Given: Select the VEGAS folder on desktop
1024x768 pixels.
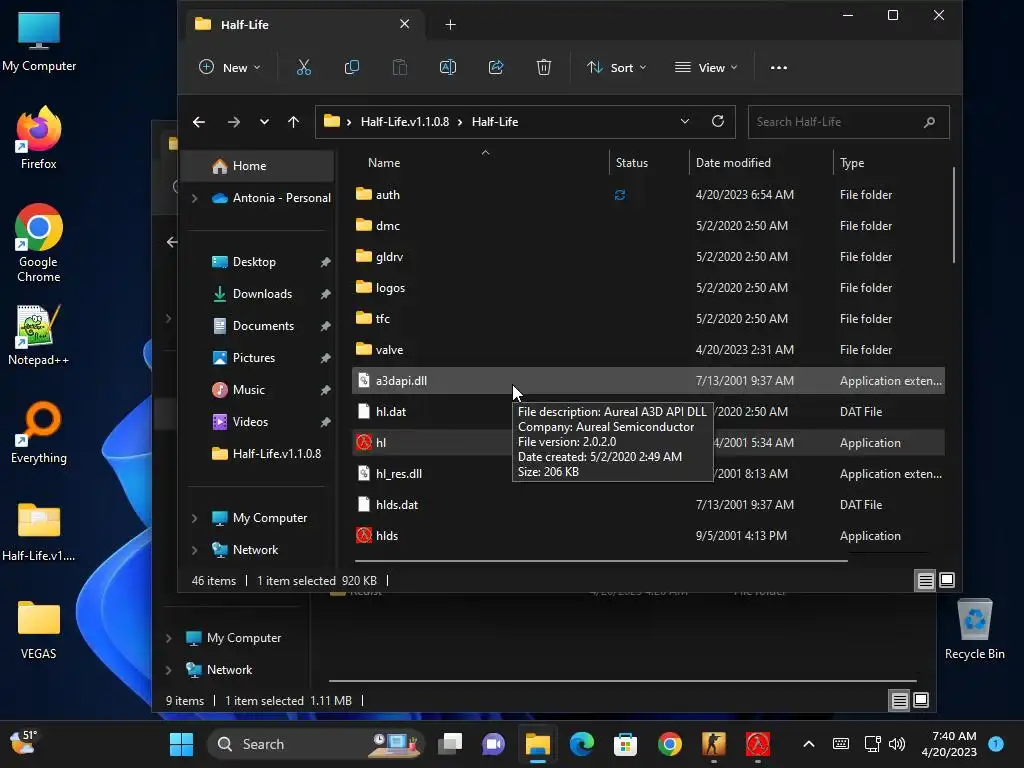Looking at the screenshot, I should tap(39, 628).
